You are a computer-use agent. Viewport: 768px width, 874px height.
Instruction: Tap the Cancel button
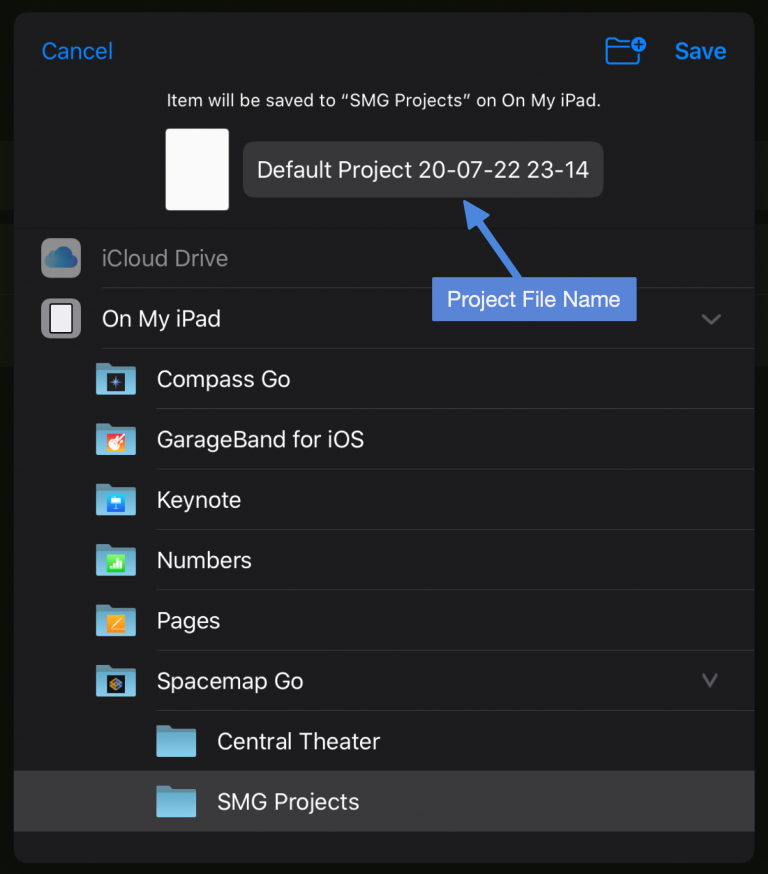[x=77, y=51]
